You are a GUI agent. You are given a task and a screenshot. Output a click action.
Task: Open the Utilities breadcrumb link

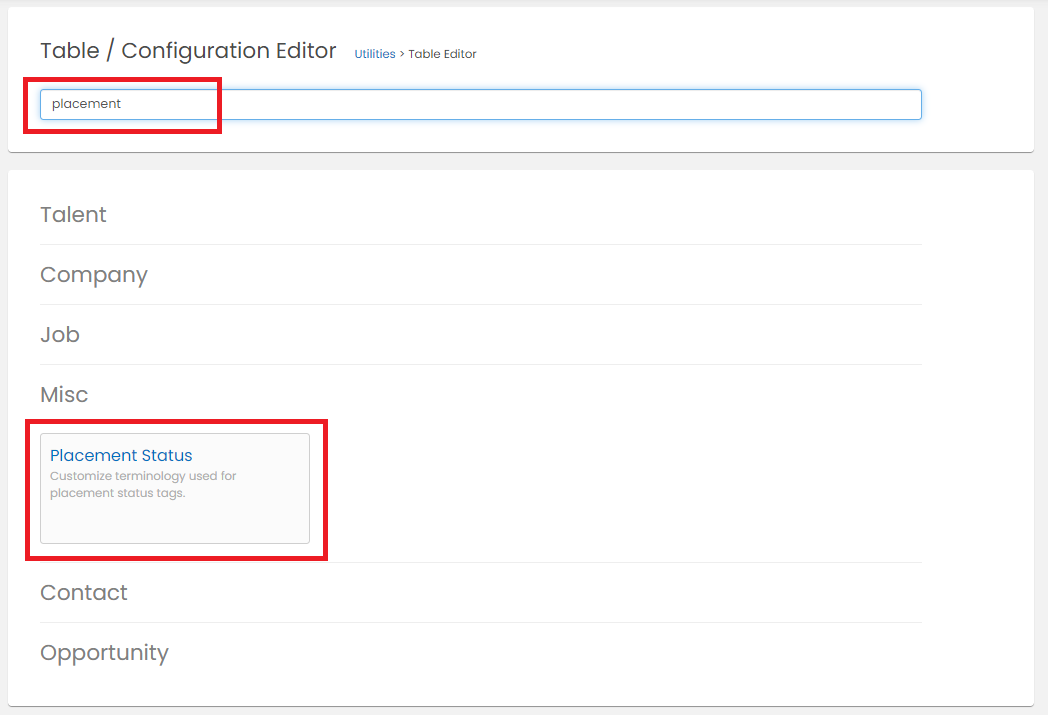pyautogui.click(x=375, y=54)
